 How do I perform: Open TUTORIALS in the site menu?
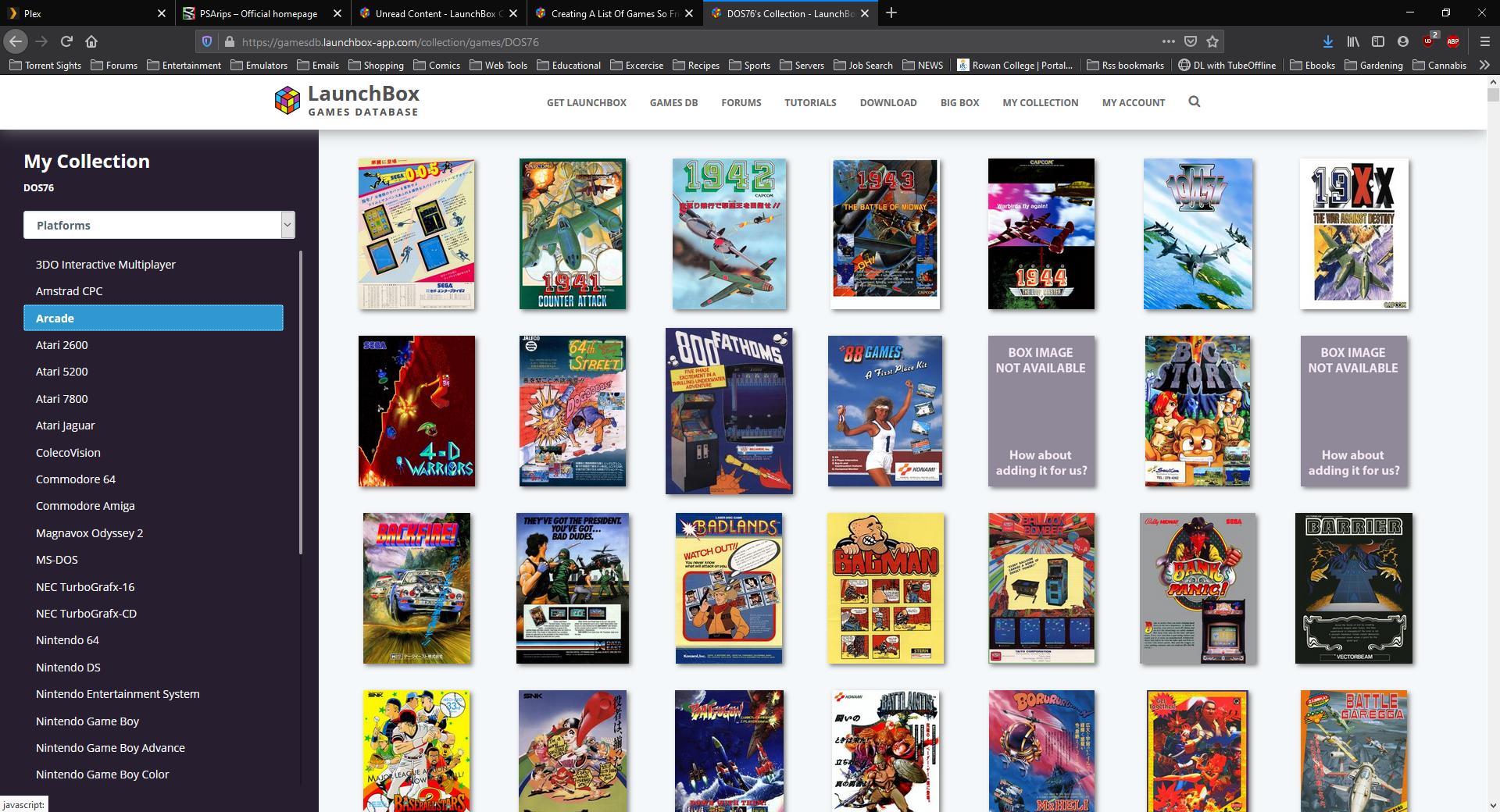pyautogui.click(x=810, y=102)
